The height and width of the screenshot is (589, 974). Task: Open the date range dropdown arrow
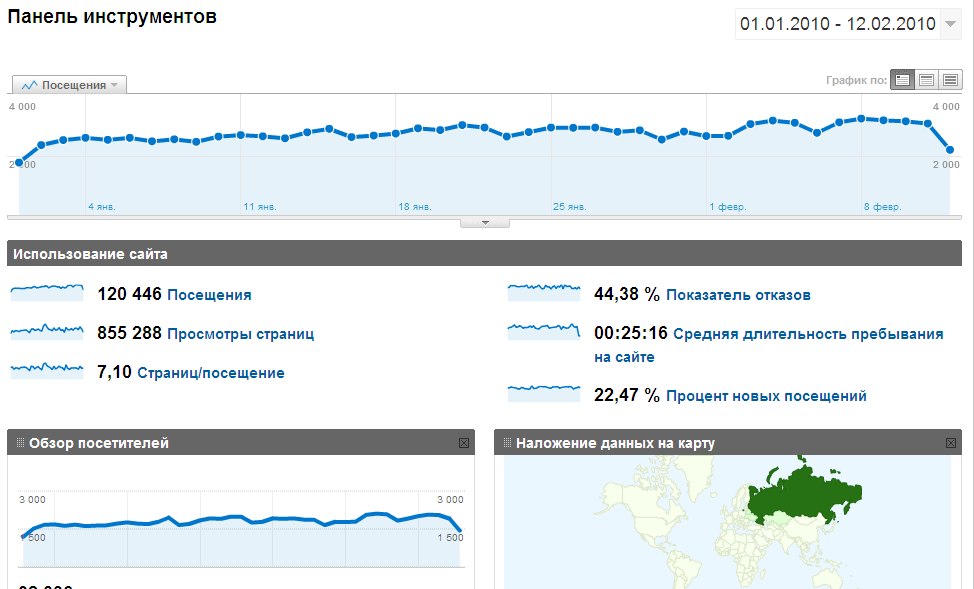click(950, 24)
